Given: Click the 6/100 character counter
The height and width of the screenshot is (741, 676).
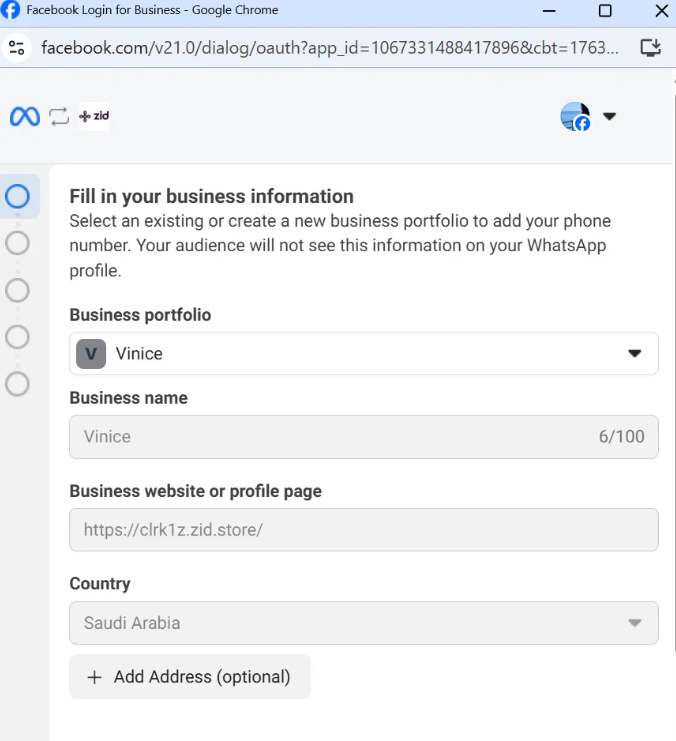Looking at the screenshot, I should (x=621, y=437).
